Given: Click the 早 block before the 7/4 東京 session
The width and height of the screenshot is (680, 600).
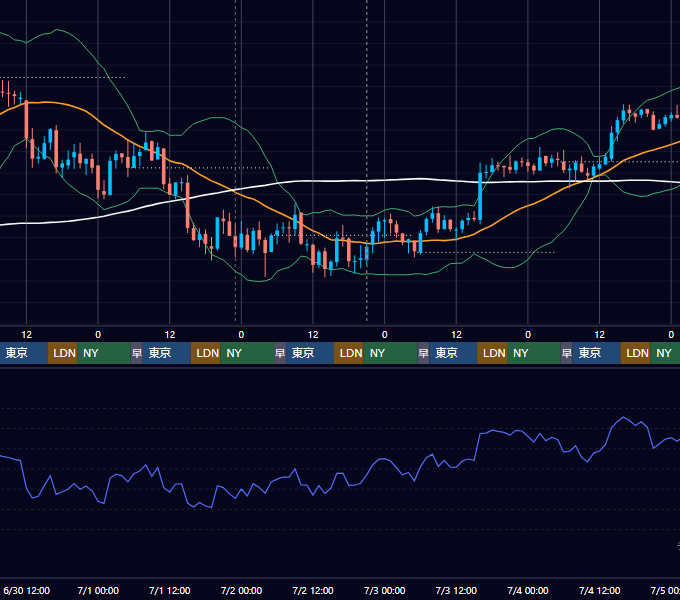Looking at the screenshot, I should [566, 353].
